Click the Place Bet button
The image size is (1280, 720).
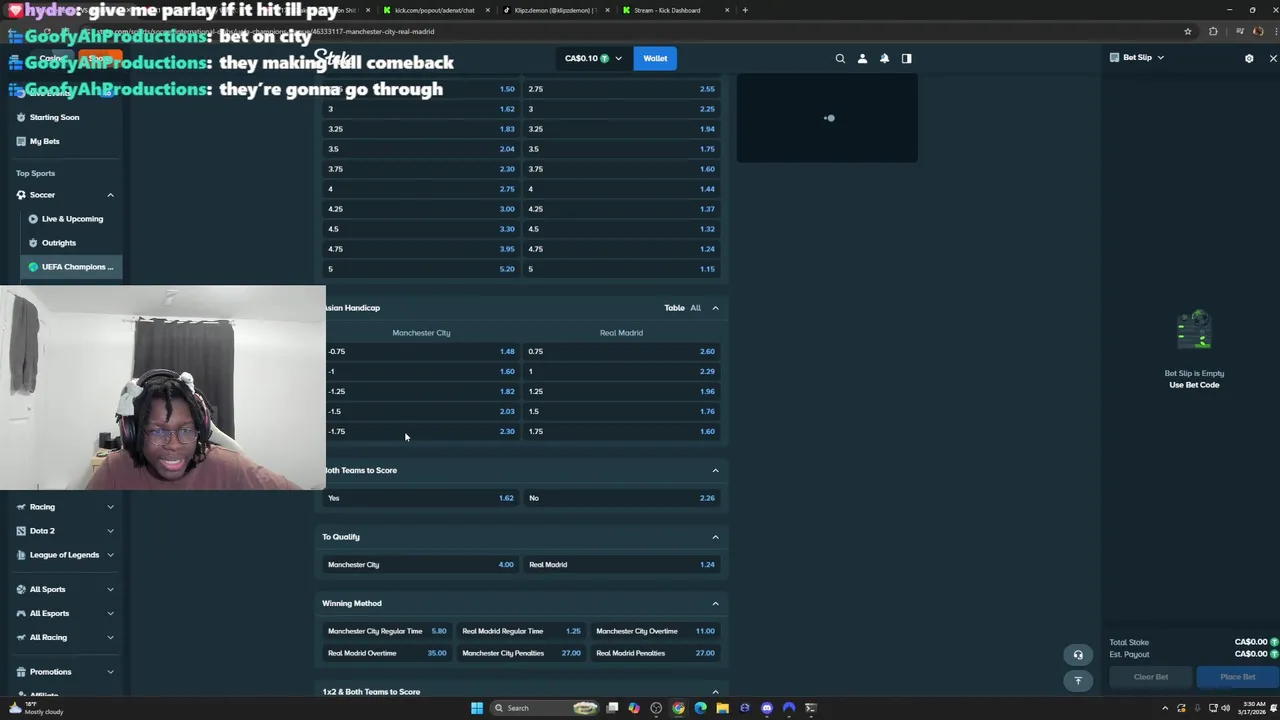1237,677
